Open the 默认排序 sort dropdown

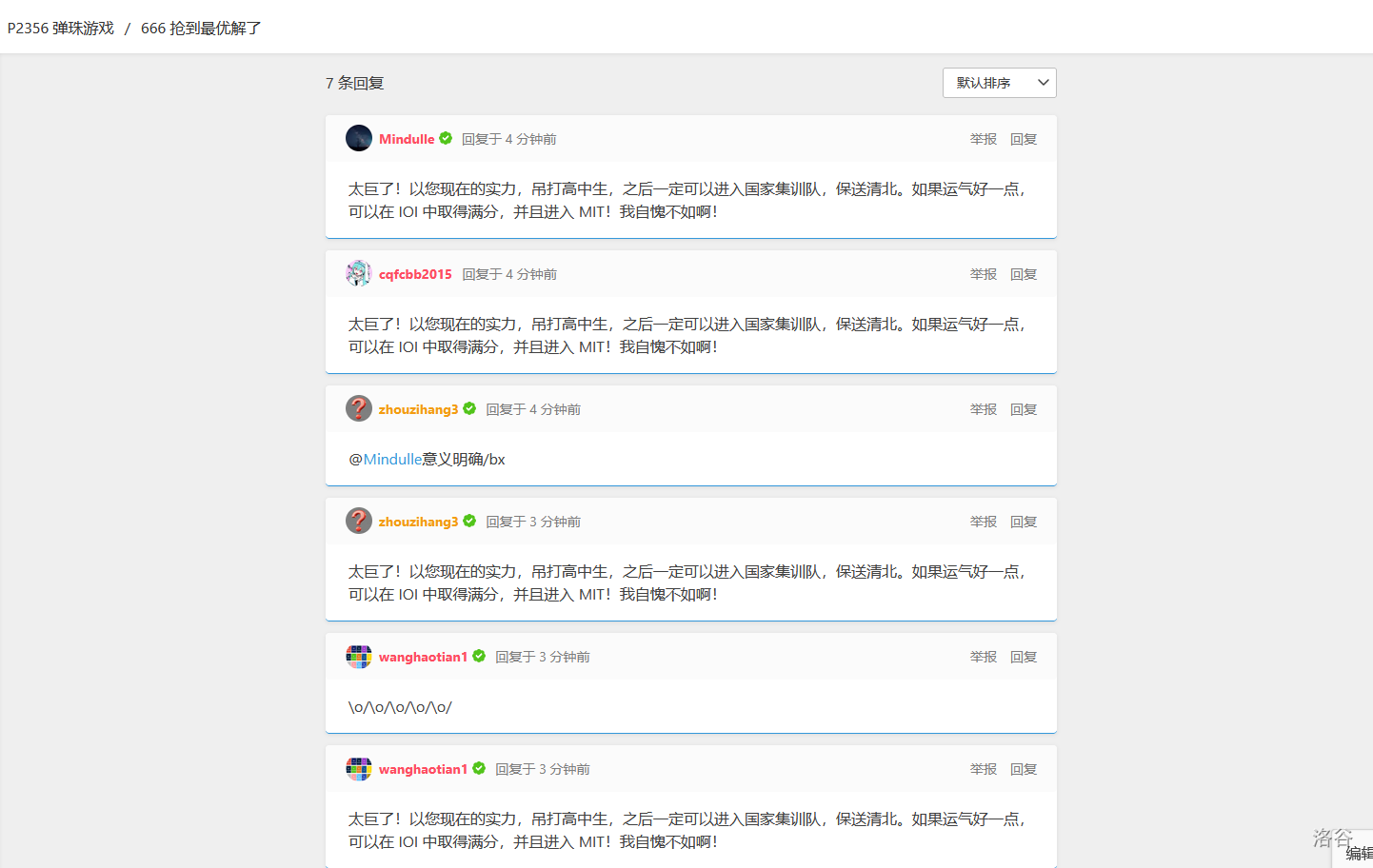tap(999, 83)
